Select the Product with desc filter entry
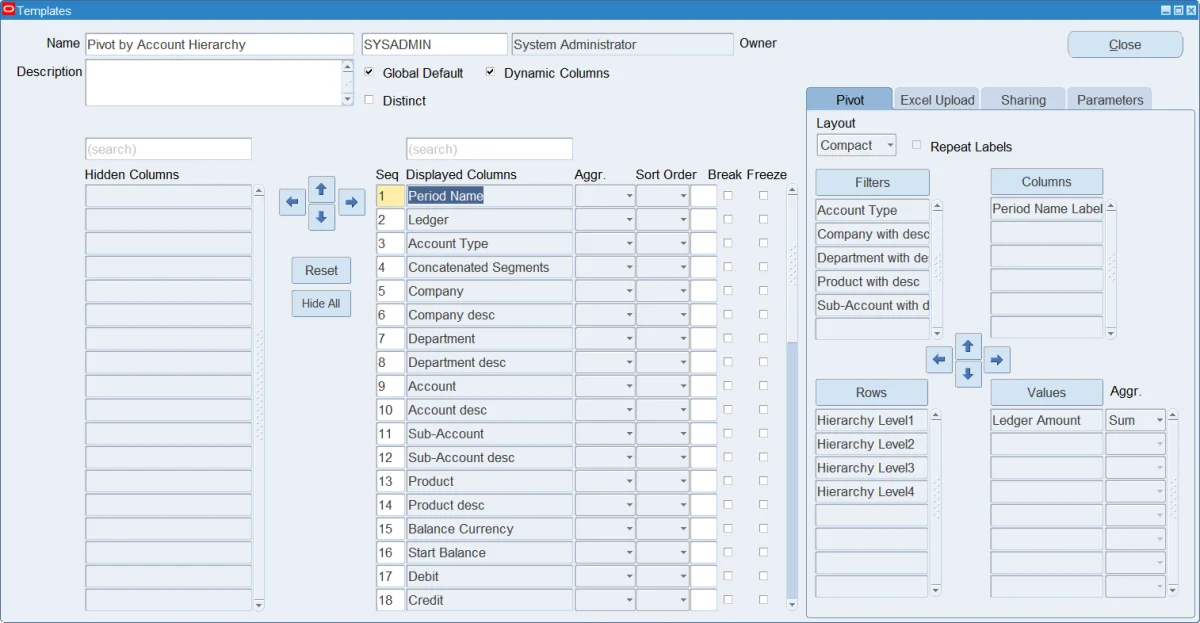 coord(872,281)
